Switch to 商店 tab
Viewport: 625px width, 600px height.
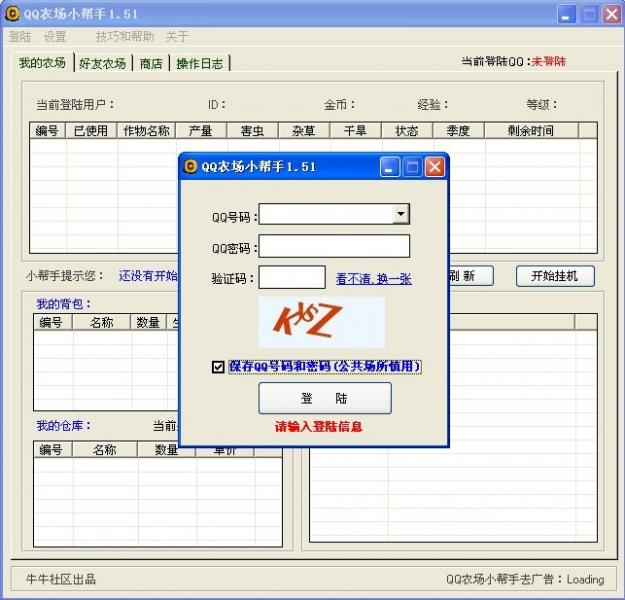pyautogui.click(x=151, y=63)
